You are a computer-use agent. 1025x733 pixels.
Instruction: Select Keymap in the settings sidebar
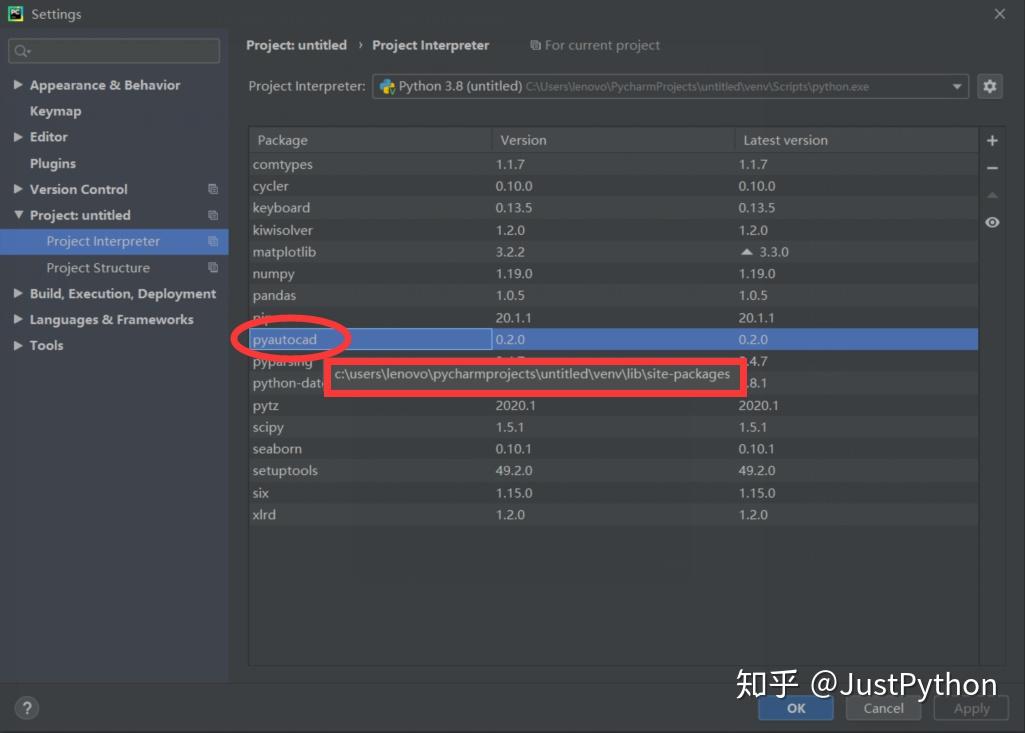[55, 111]
